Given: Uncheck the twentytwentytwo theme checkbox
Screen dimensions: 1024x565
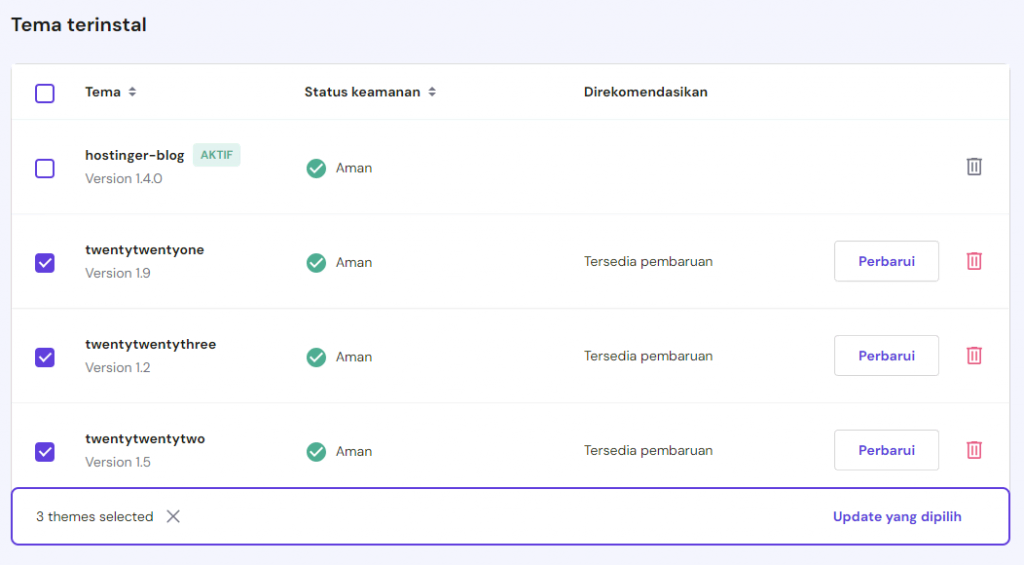Looking at the screenshot, I should pos(45,452).
